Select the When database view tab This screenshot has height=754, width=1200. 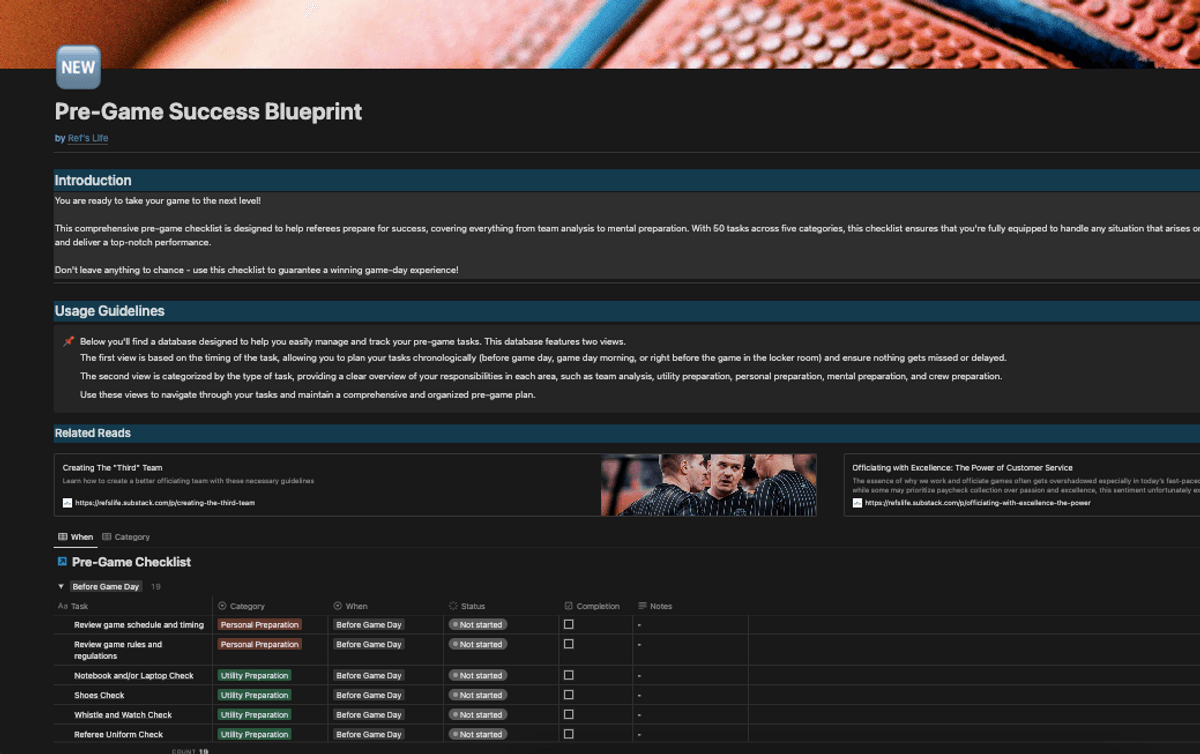[75, 537]
